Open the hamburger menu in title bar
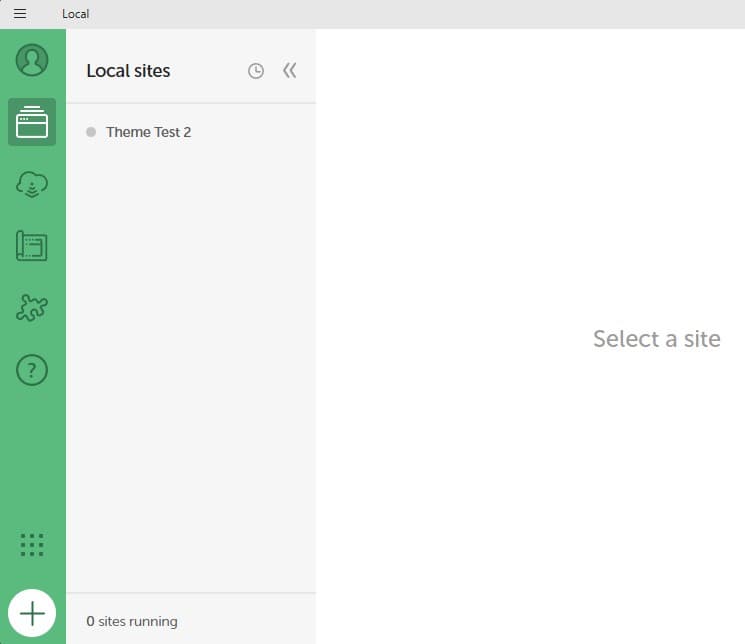The image size is (745, 644). click(20, 14)
